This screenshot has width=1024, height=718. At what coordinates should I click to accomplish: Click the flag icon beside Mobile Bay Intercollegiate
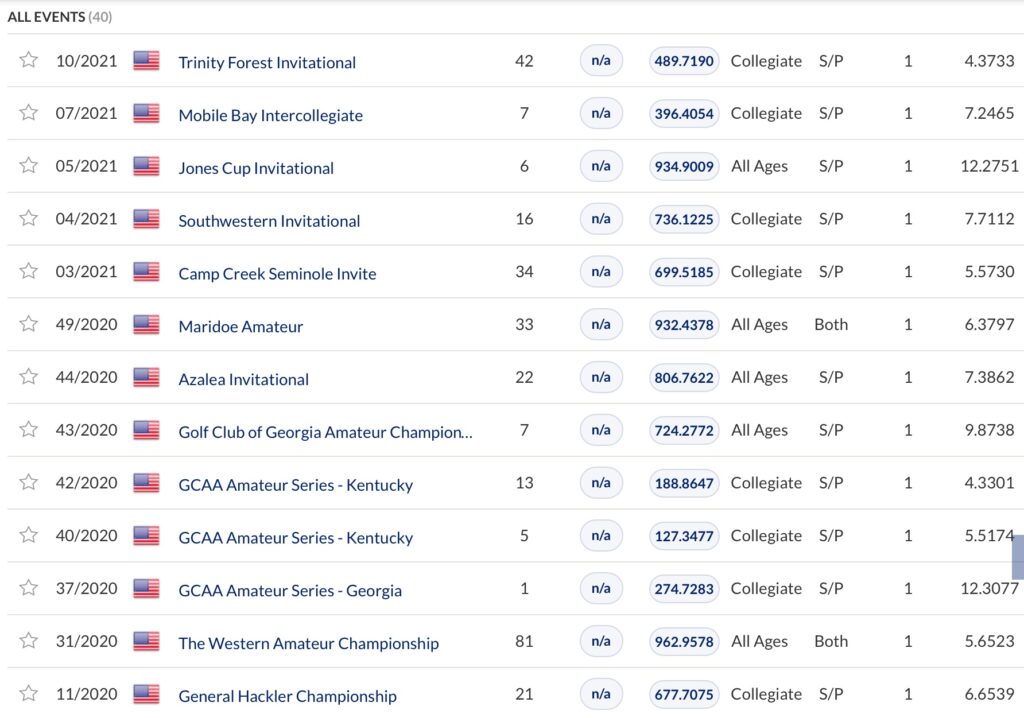click(146, 113)
